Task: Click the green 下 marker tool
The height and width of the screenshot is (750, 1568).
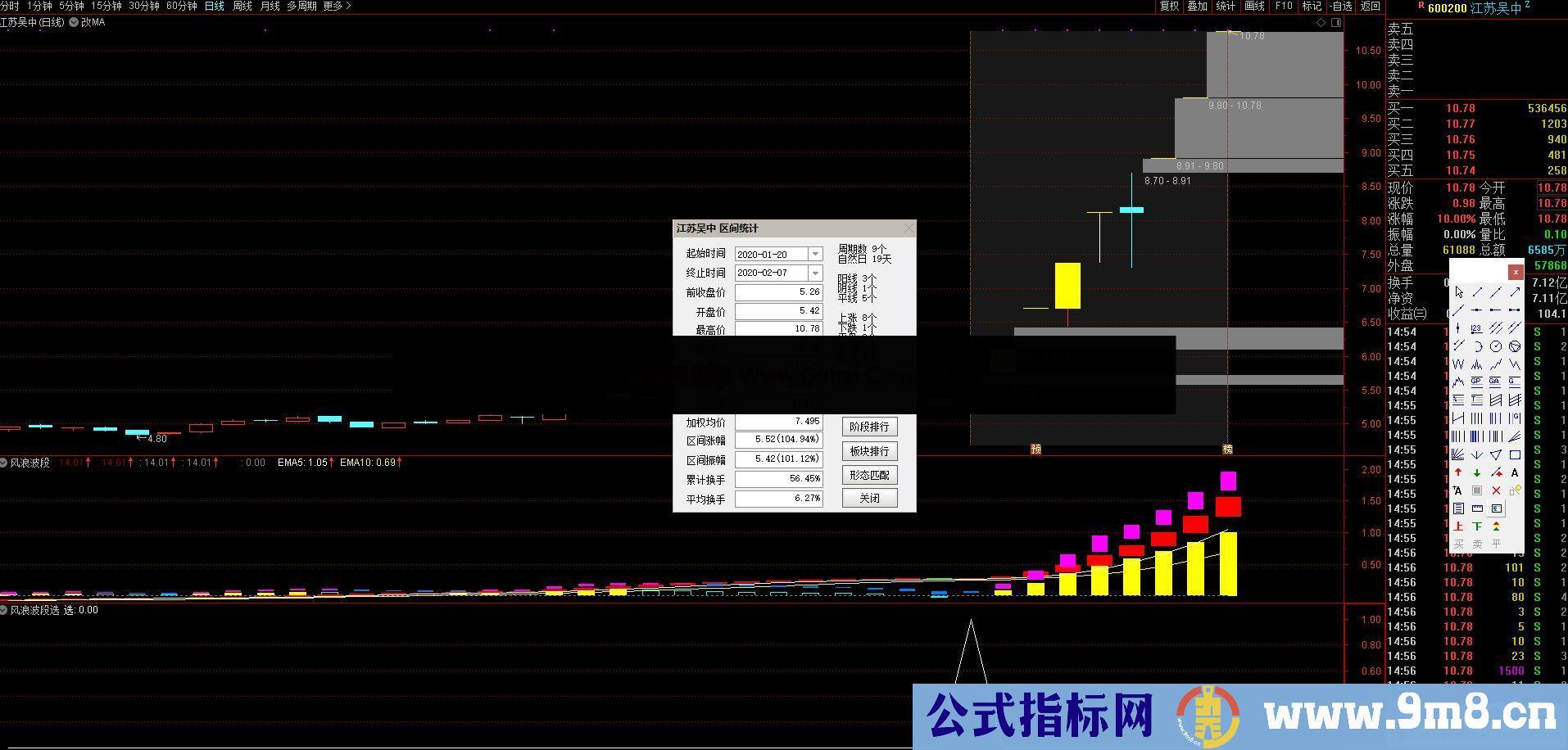Action: pyautogui.click(x=1477, y=526)
